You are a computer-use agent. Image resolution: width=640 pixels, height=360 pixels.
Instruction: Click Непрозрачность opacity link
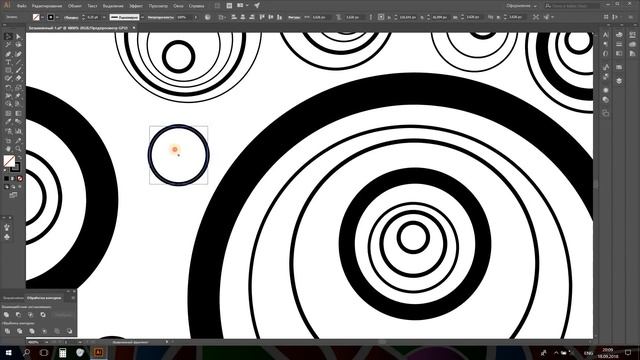[x=161, y=18]
